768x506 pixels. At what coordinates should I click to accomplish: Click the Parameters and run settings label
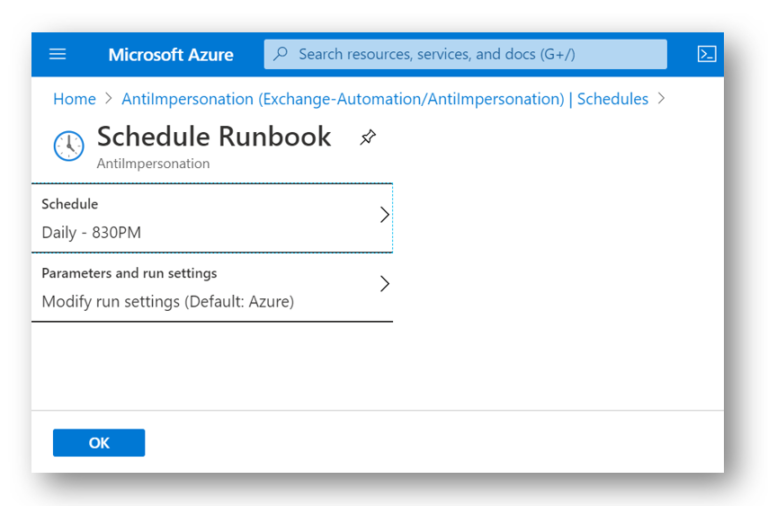pyautogui.click(x=129, y=273)
